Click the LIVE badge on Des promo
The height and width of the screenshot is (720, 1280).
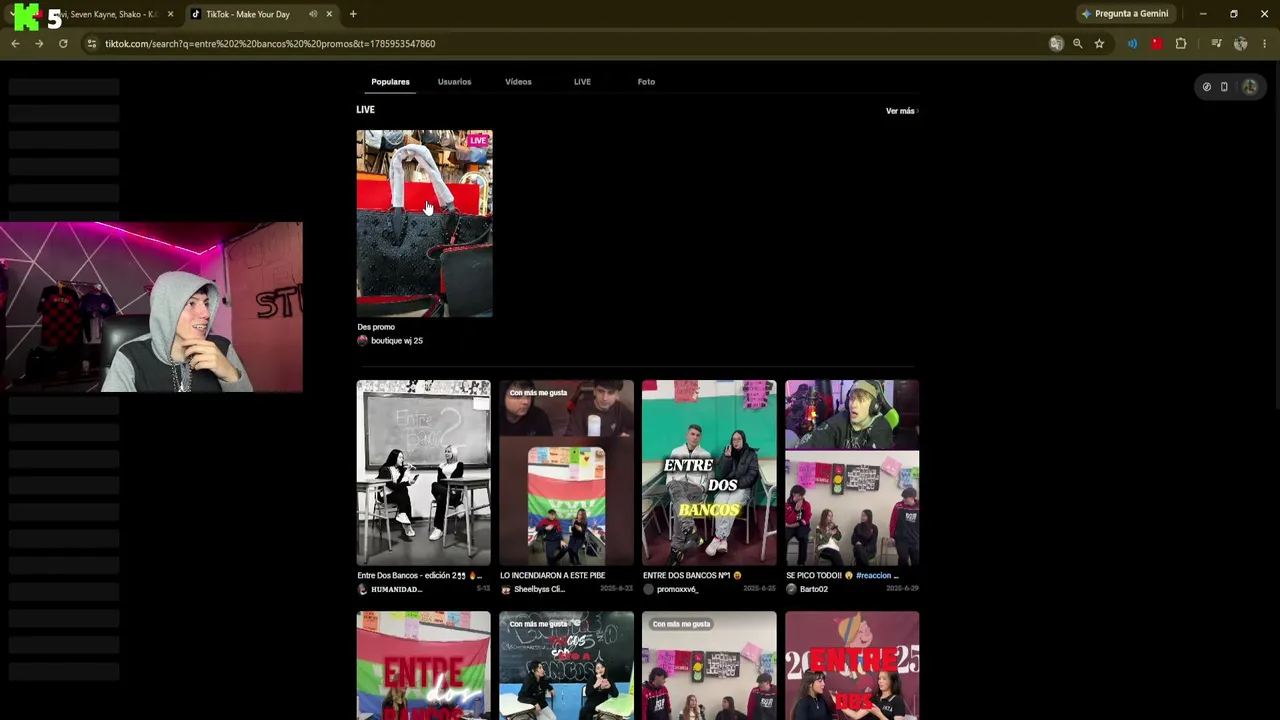(x=478, y=141)
